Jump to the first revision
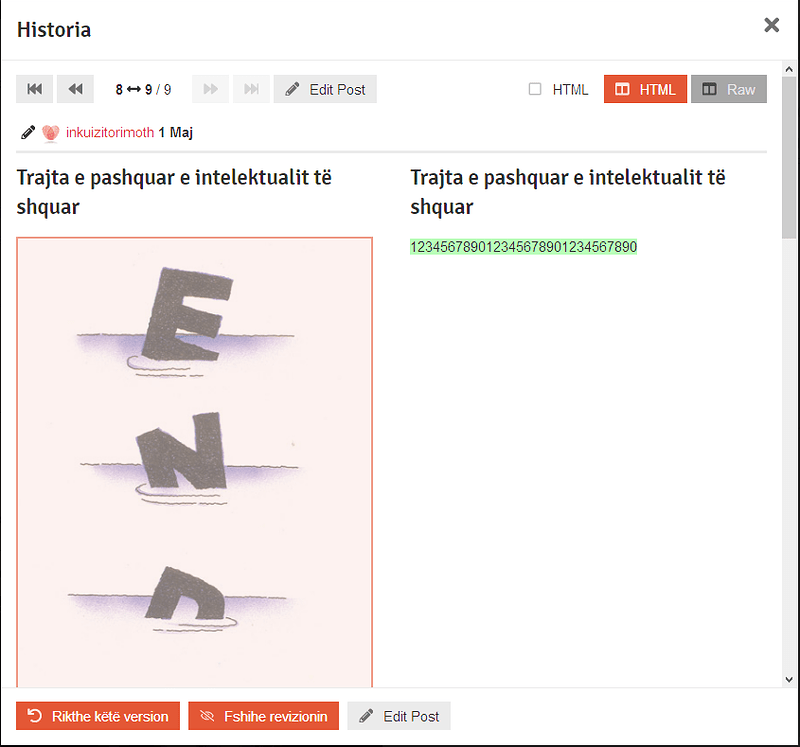Image resolution: width=800 pixels, height=747 pixels. (34, 89)
